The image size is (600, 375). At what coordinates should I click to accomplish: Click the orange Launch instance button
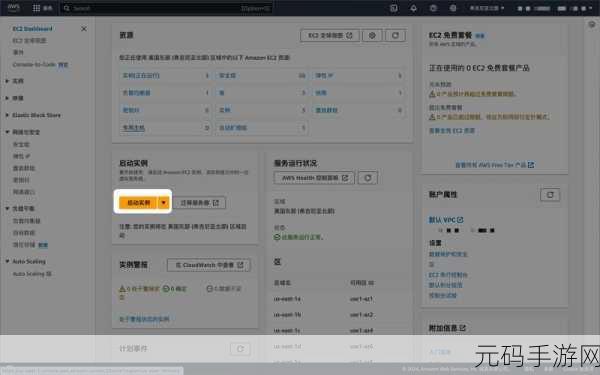pyautogui.click(x=139, y=203)
